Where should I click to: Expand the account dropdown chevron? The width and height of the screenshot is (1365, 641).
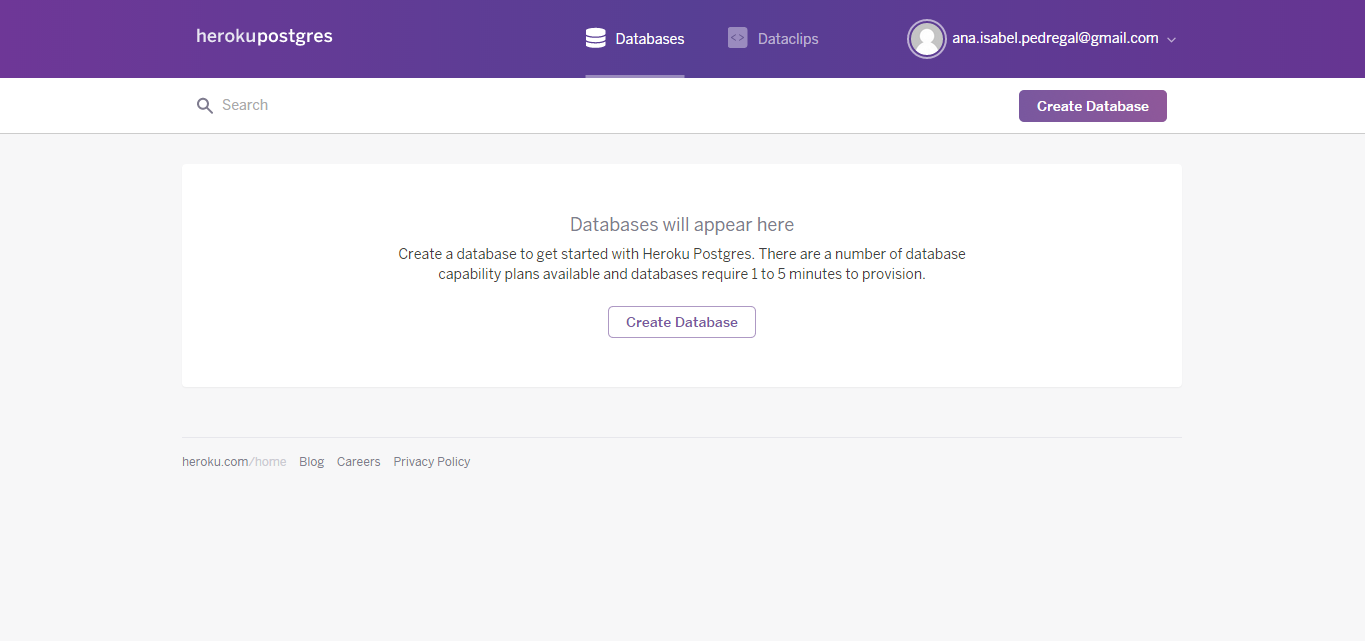click(x=1171, y=40)
